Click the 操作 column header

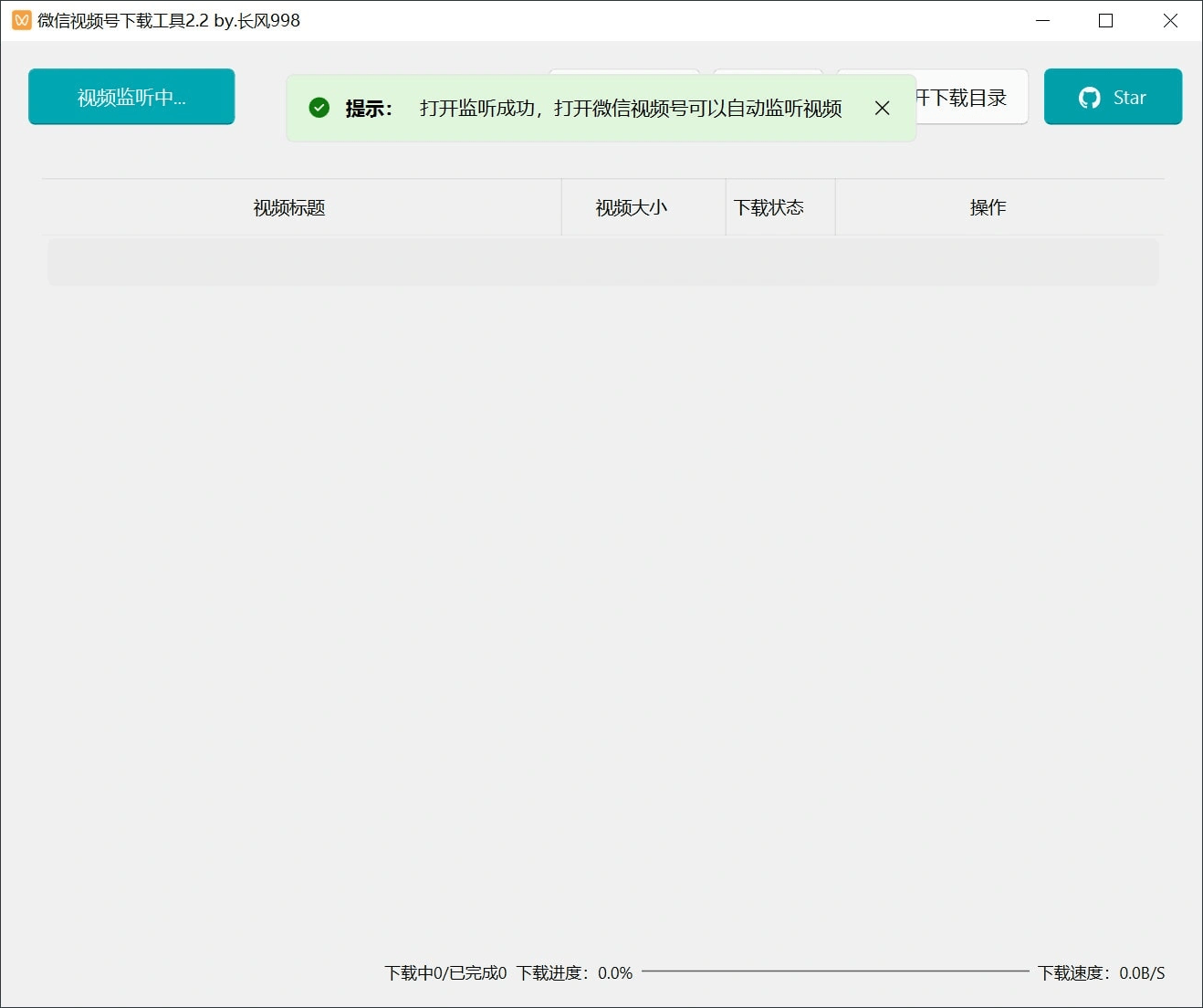[988, 207]
